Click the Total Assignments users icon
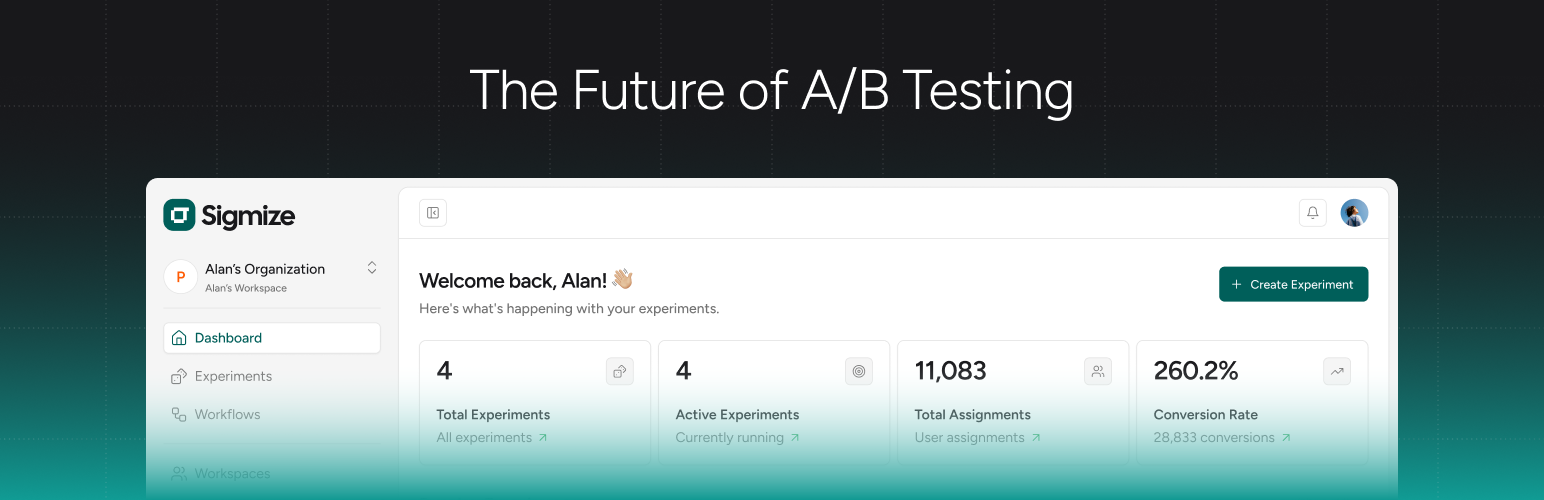Viewport: 1544px width, 500px height. coord(1098,372)
